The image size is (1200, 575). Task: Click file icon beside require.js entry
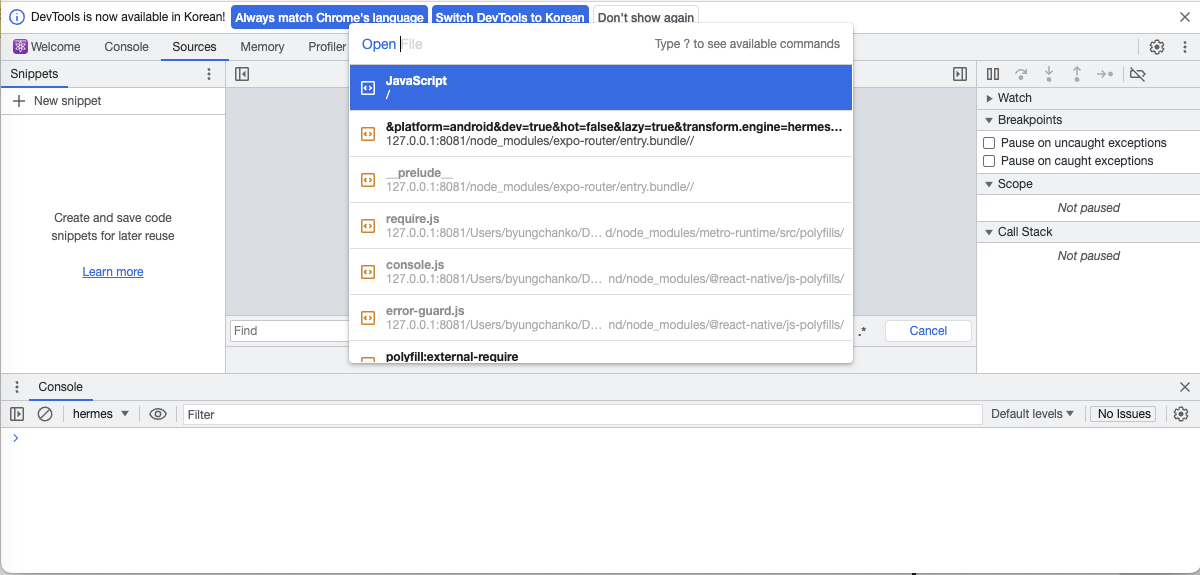click(368, 226)
